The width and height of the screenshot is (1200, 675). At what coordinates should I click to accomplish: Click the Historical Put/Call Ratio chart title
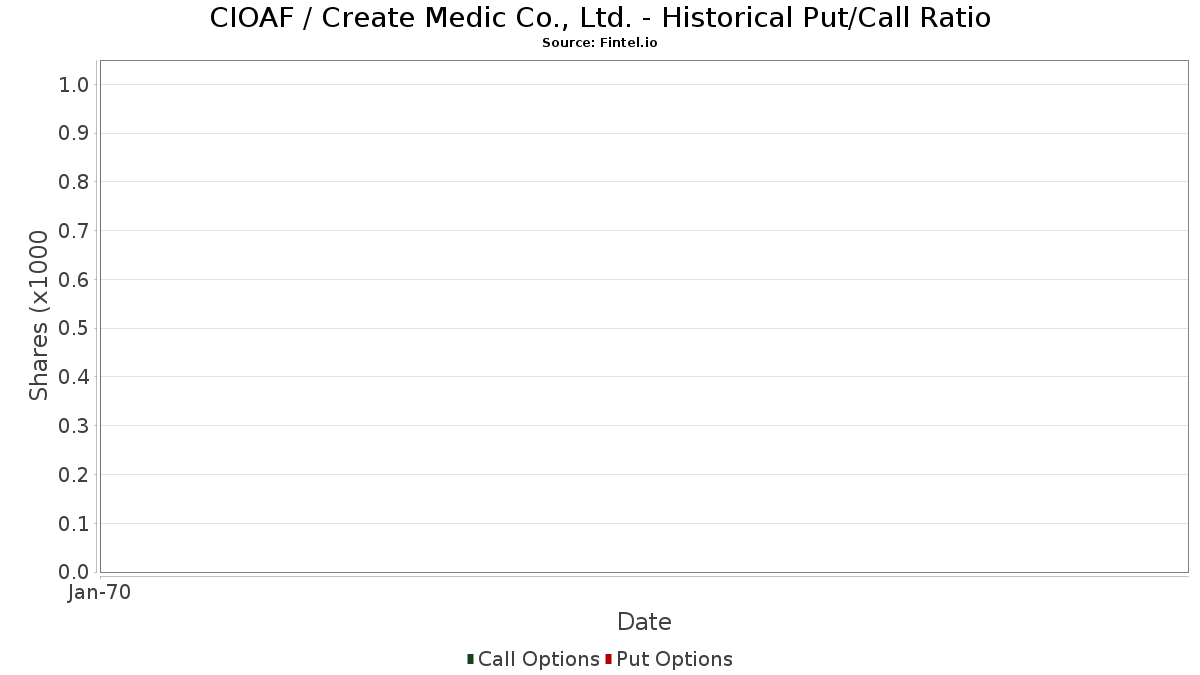coord(600,18)
